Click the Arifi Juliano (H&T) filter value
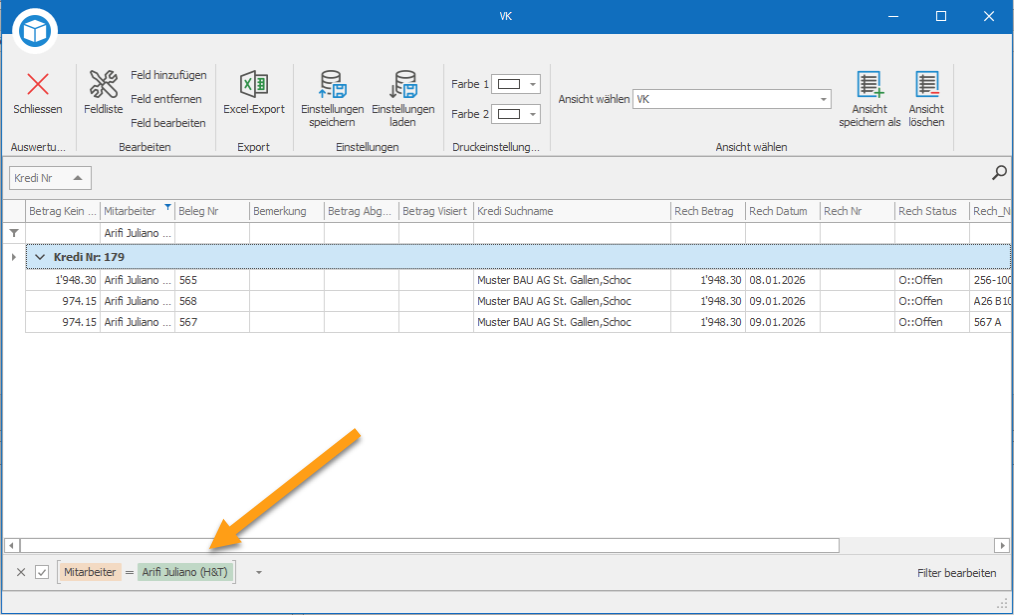Image resolution: width=1014 pixels, height=615 pixels. [185, 572]
